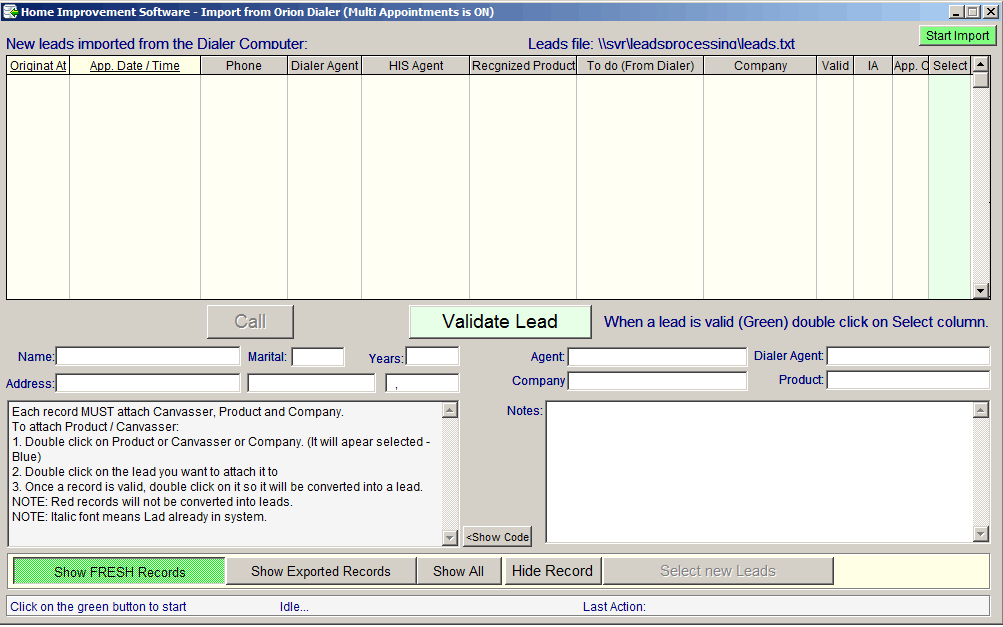Focus the Name input field

(148, 356)
